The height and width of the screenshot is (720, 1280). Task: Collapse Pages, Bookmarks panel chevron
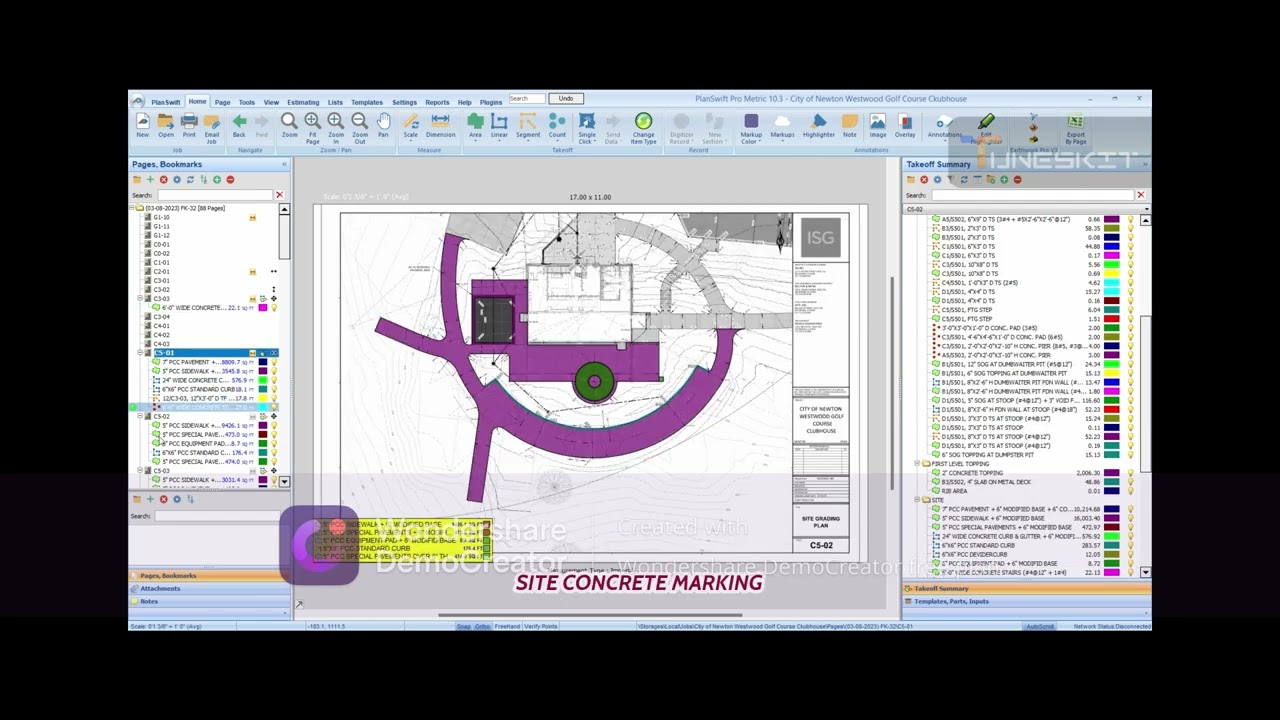point(284,164)
